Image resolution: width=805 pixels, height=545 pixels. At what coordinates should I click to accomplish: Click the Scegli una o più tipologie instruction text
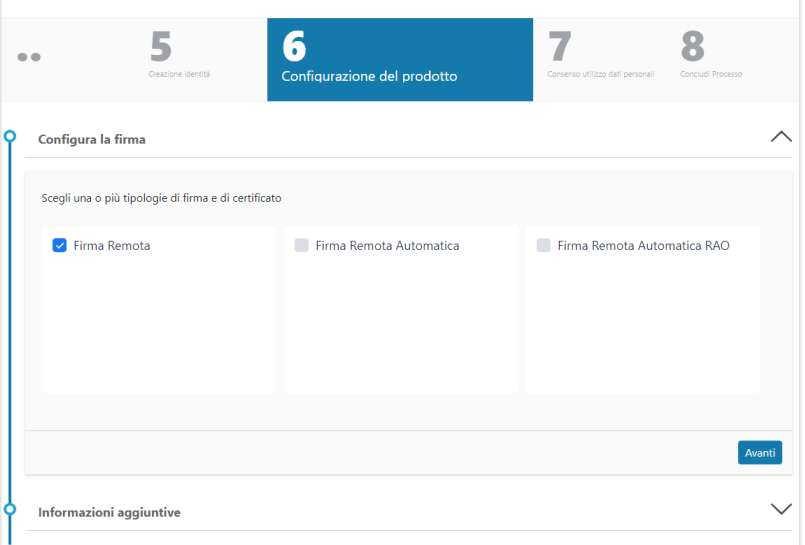(161, 198)
